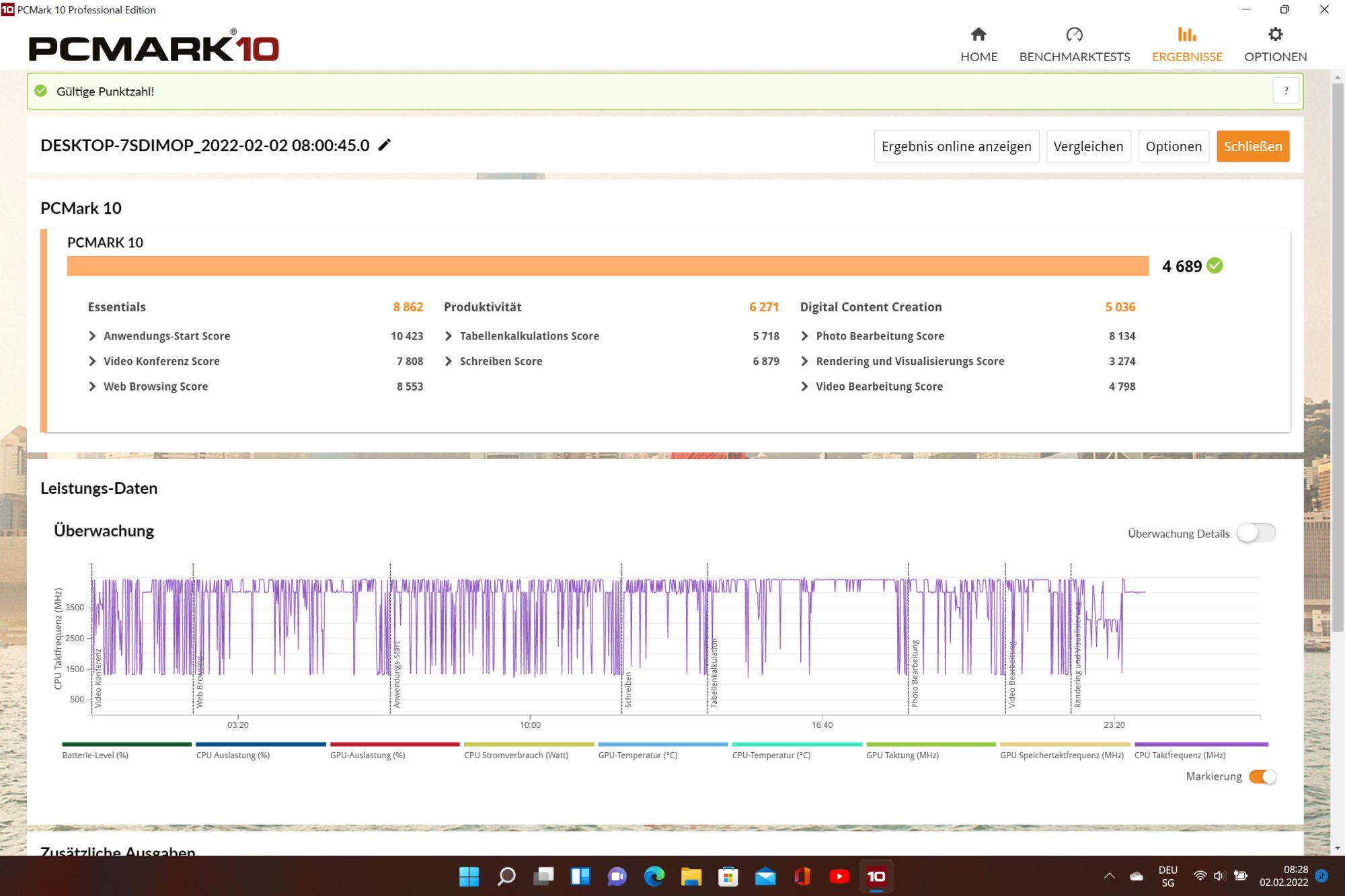Screen dimensions: 1345x896
Task: Open Teams Chat on taskbar
Action: click(x=617, y=876)
